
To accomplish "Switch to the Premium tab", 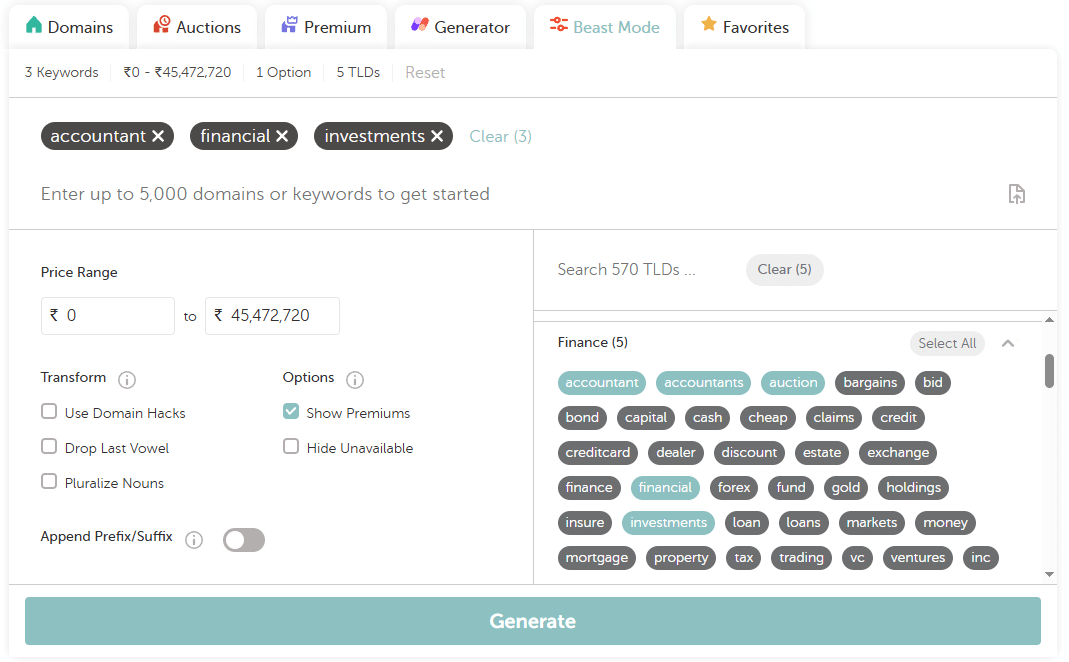I will [325, 26].
